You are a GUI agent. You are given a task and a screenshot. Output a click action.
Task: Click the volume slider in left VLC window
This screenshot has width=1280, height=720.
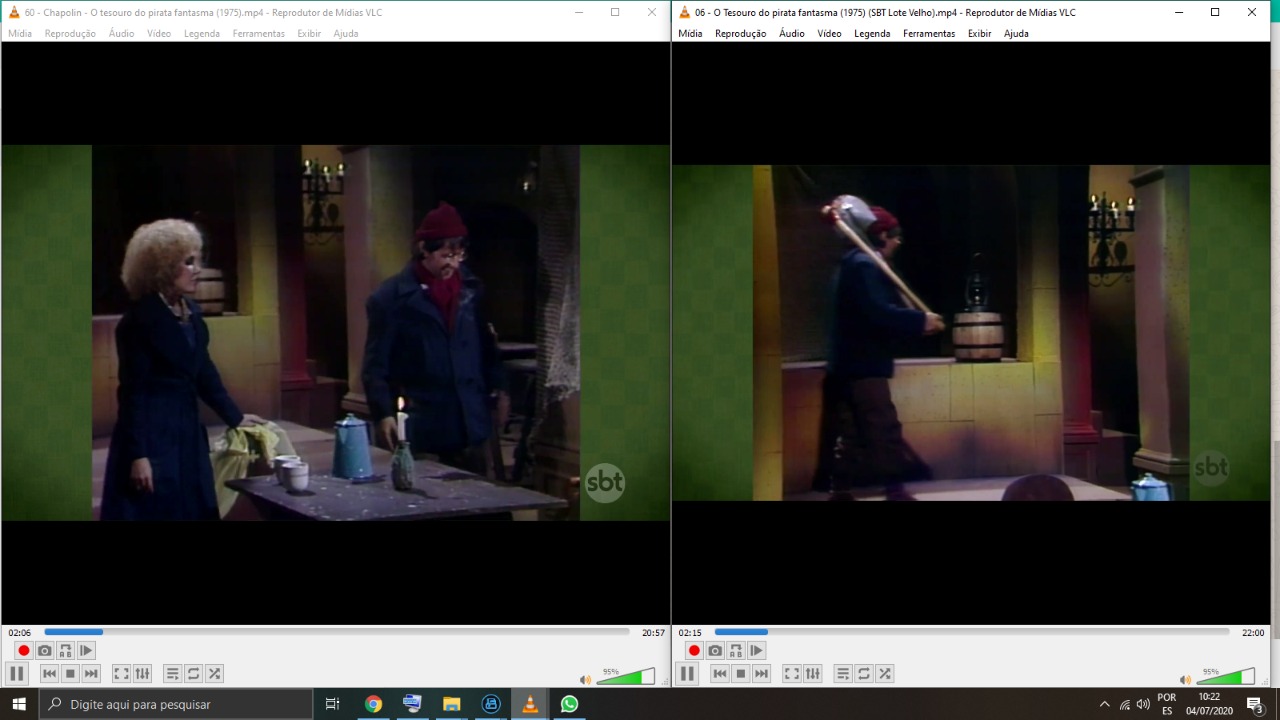click(626, 677)
